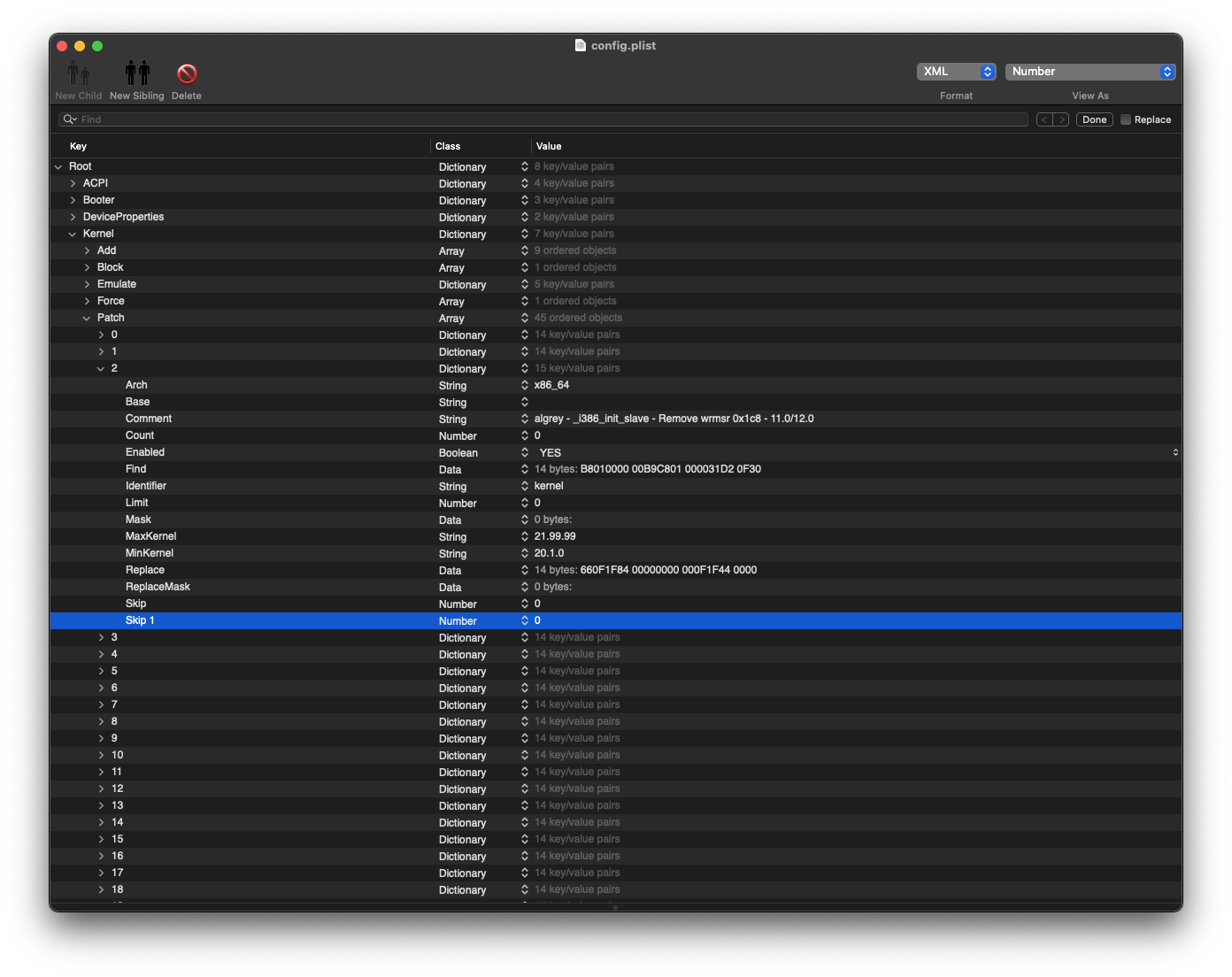1232x977 pixels.
Task: Click class stepper for Skip 1 row
Action: pos(525,620)
